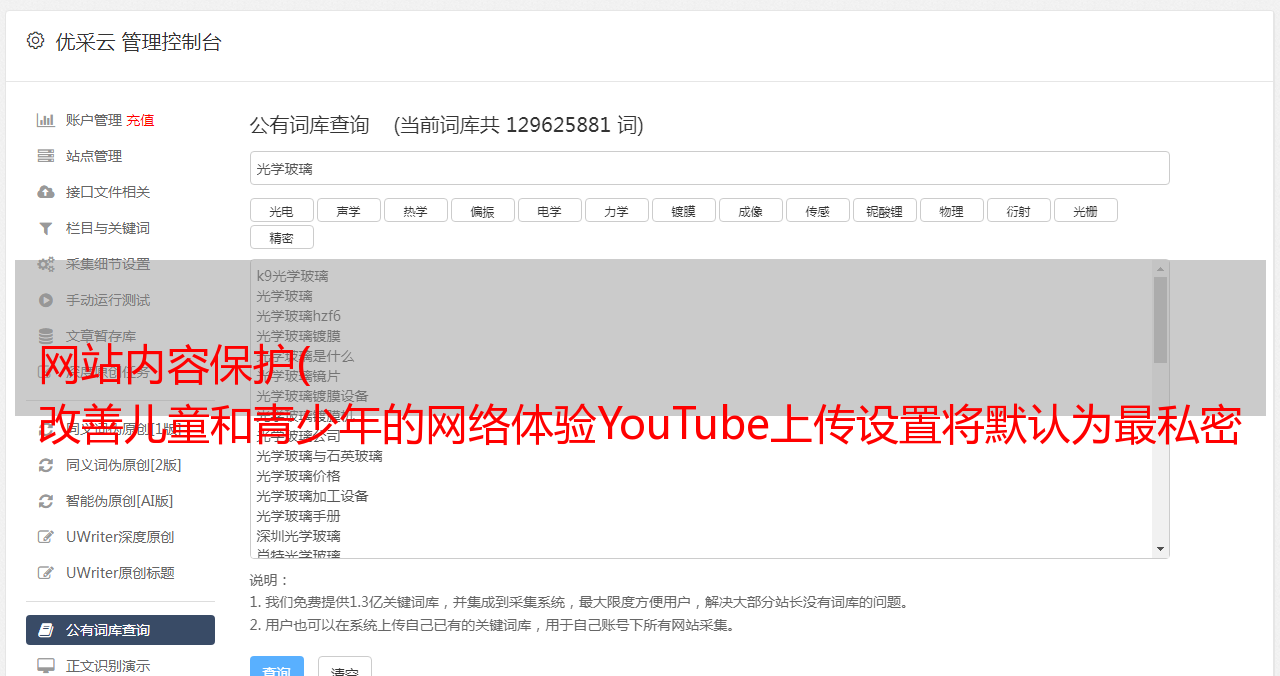
Task: Click the edit icon for UWriter原创标题
Action: (46, 573)
